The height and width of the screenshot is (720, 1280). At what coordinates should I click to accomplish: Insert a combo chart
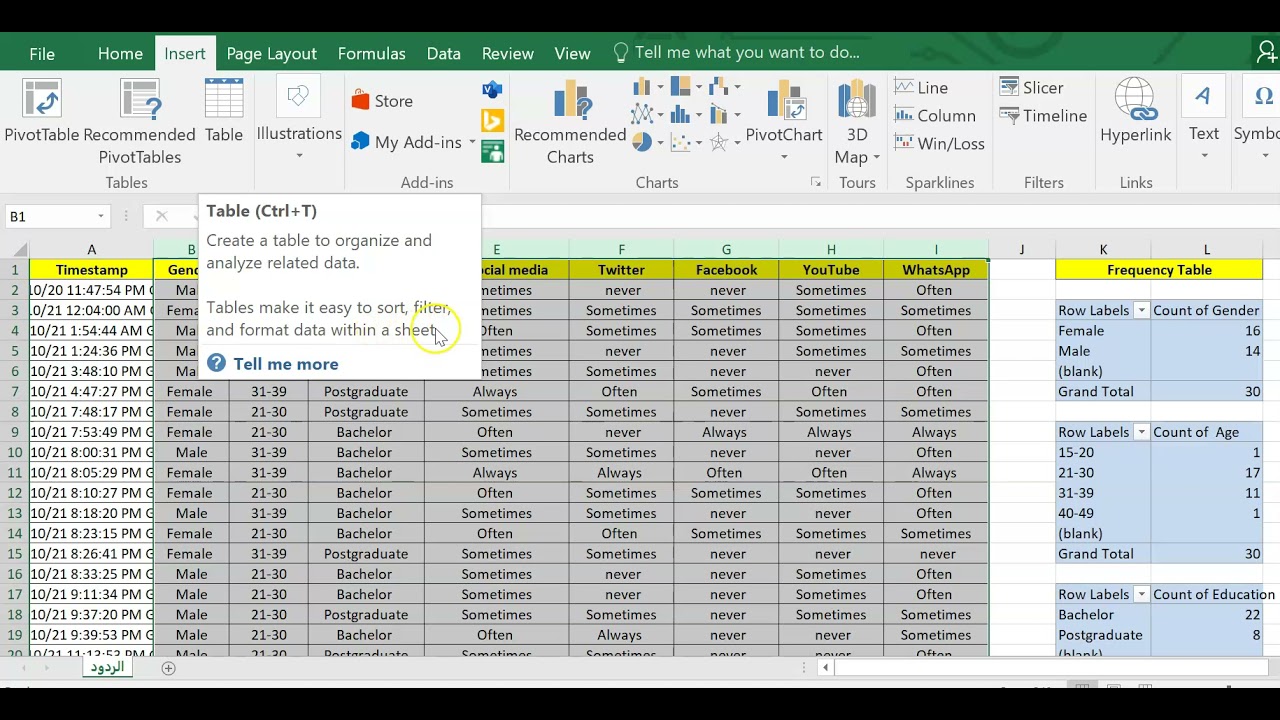pos(718,115)
